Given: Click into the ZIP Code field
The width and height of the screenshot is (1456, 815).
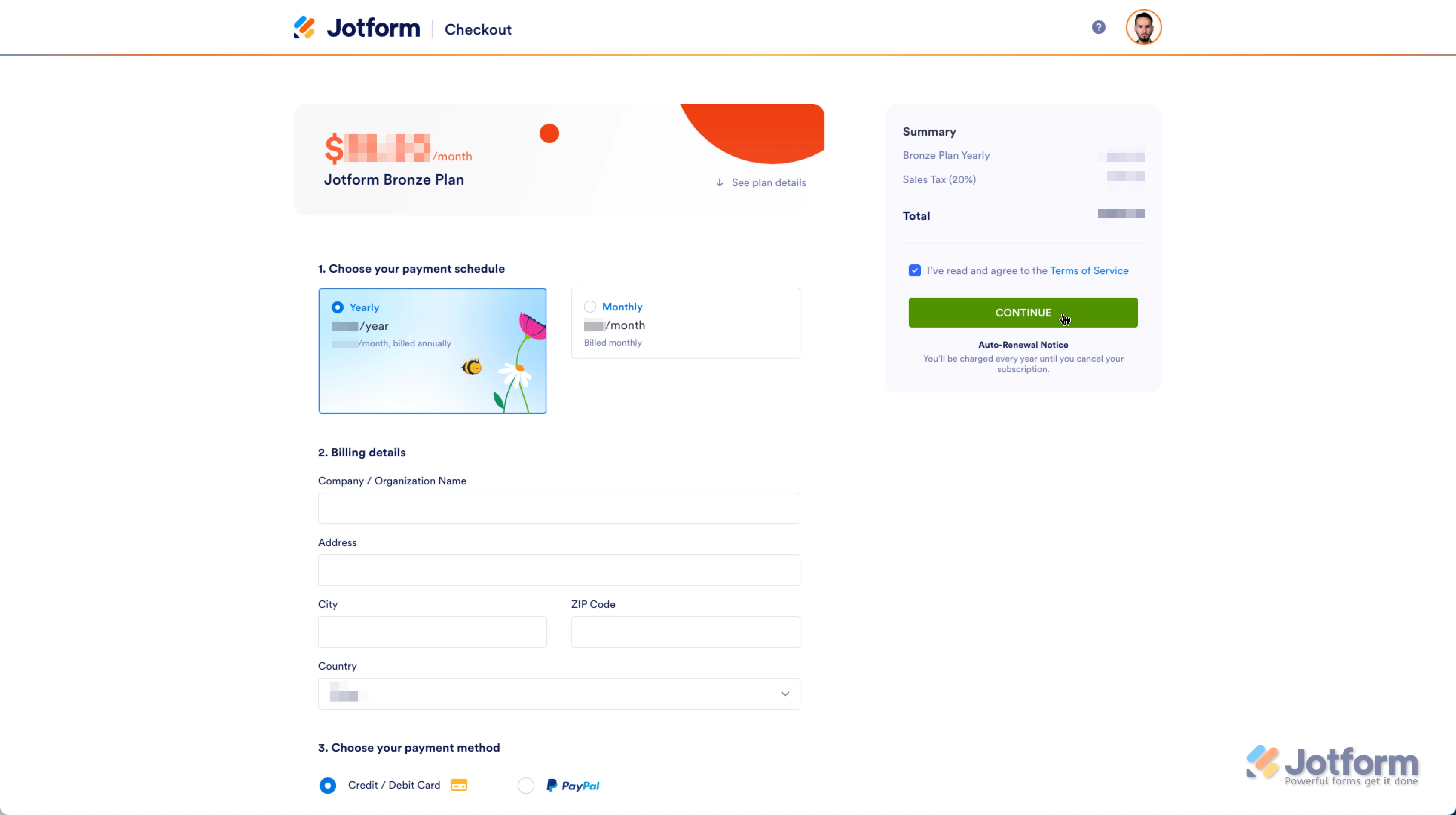Looking at the screenshot, I should click(686, 632).
